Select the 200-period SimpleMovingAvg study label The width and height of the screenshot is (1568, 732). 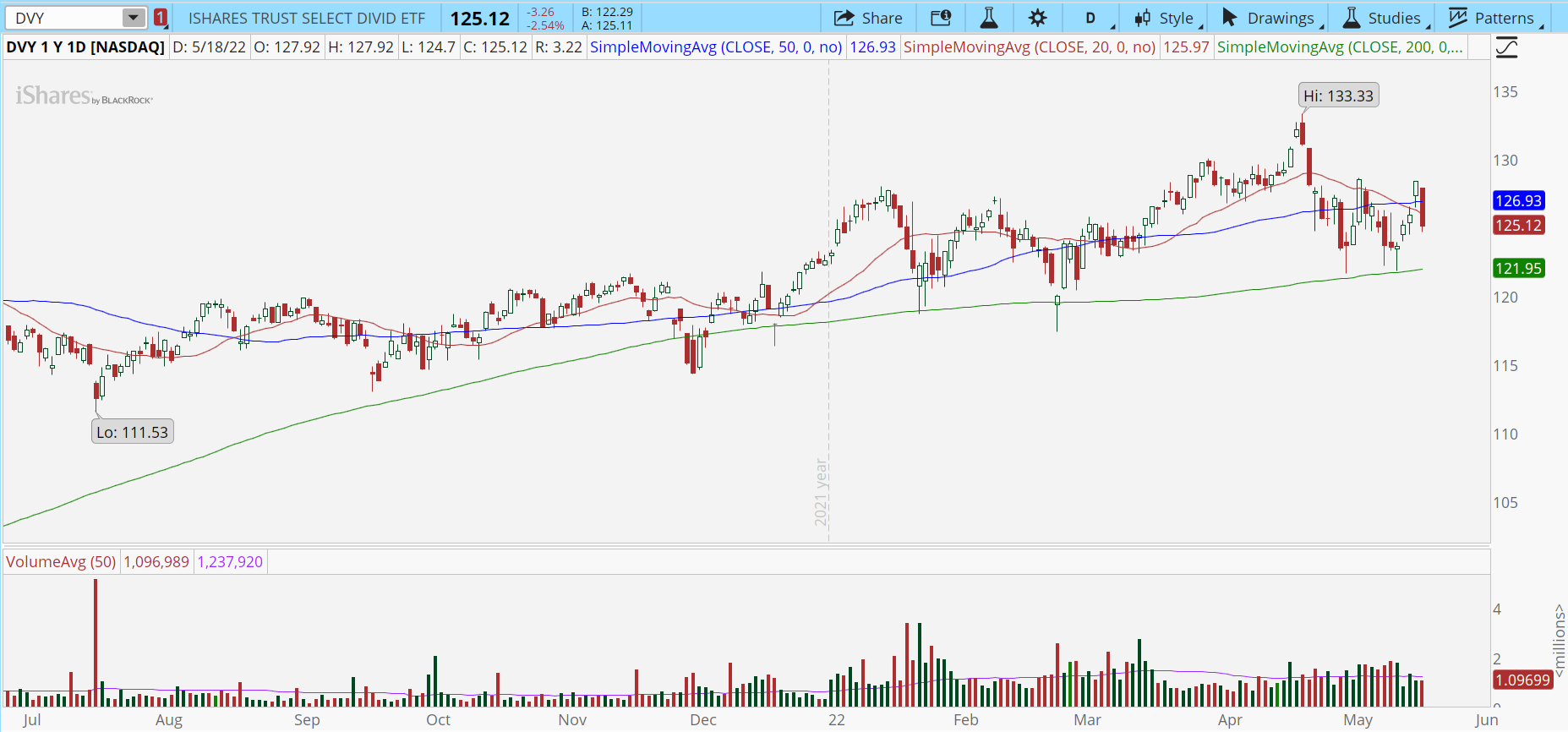[1340, 47]
